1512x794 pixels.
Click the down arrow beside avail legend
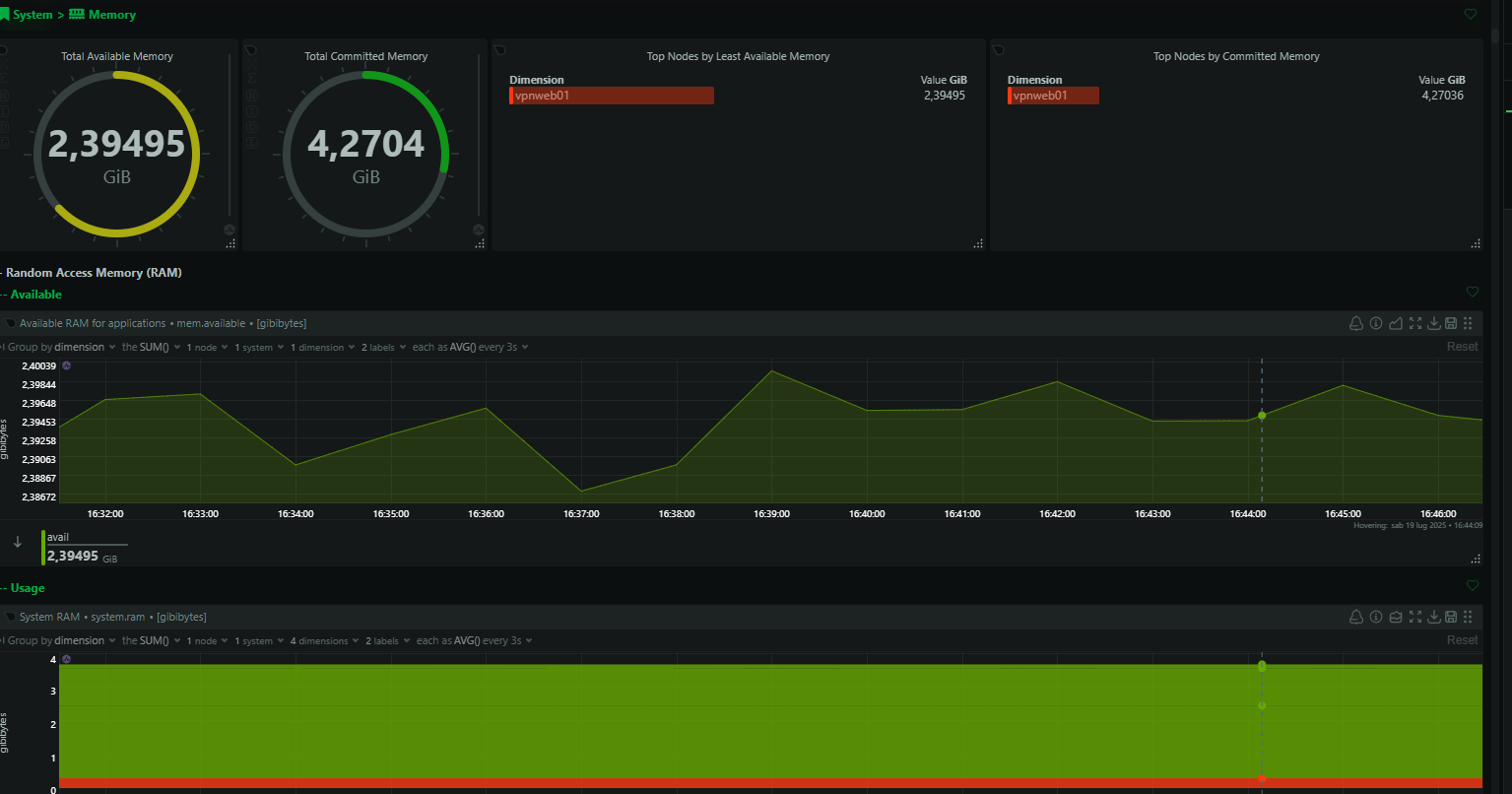click(x=18, y=542)
